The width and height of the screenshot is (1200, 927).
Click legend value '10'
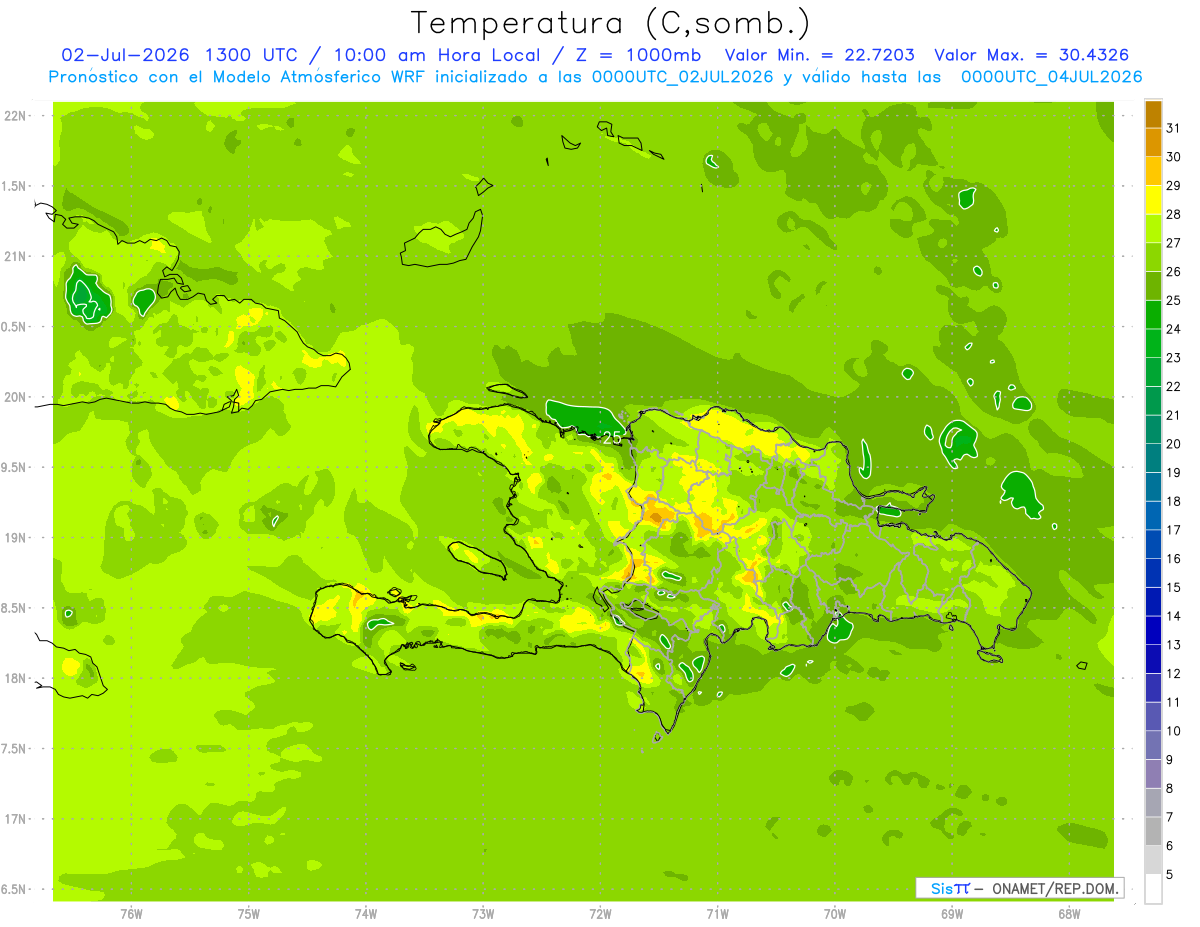click(1173, 731)
